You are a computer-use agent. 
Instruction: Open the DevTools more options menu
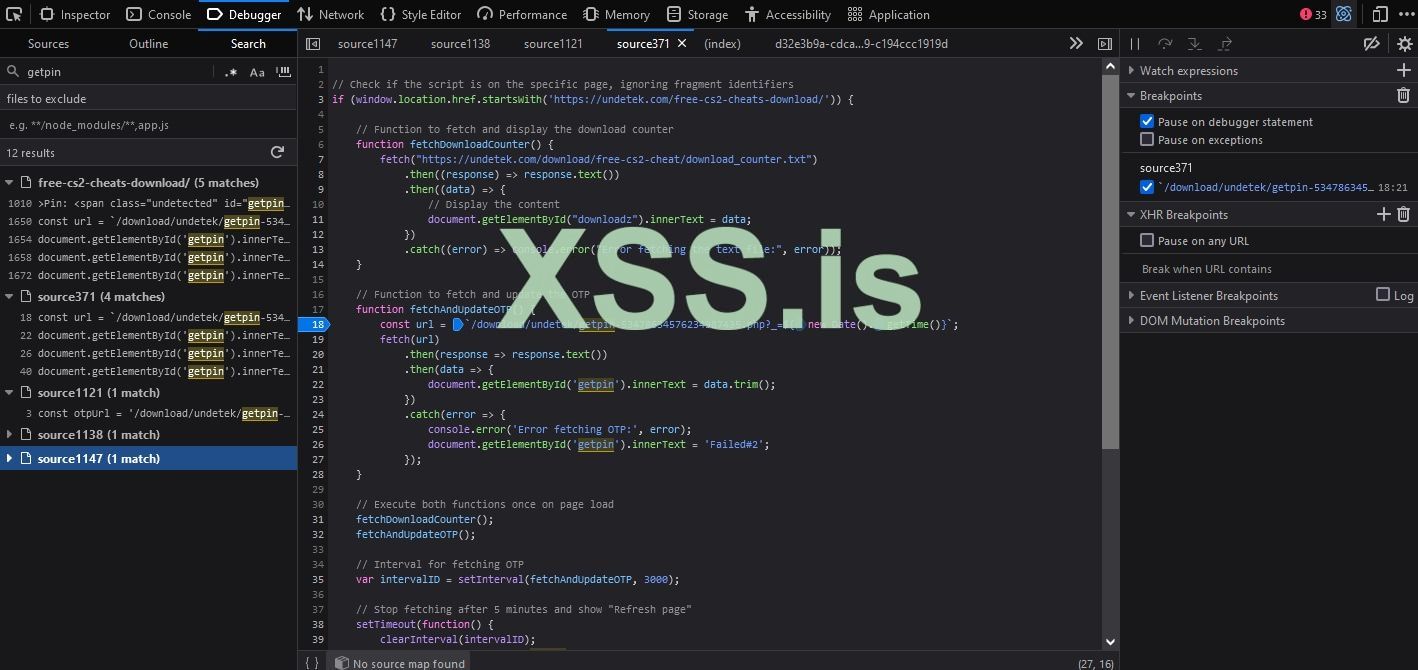(x=1406, y=14)
